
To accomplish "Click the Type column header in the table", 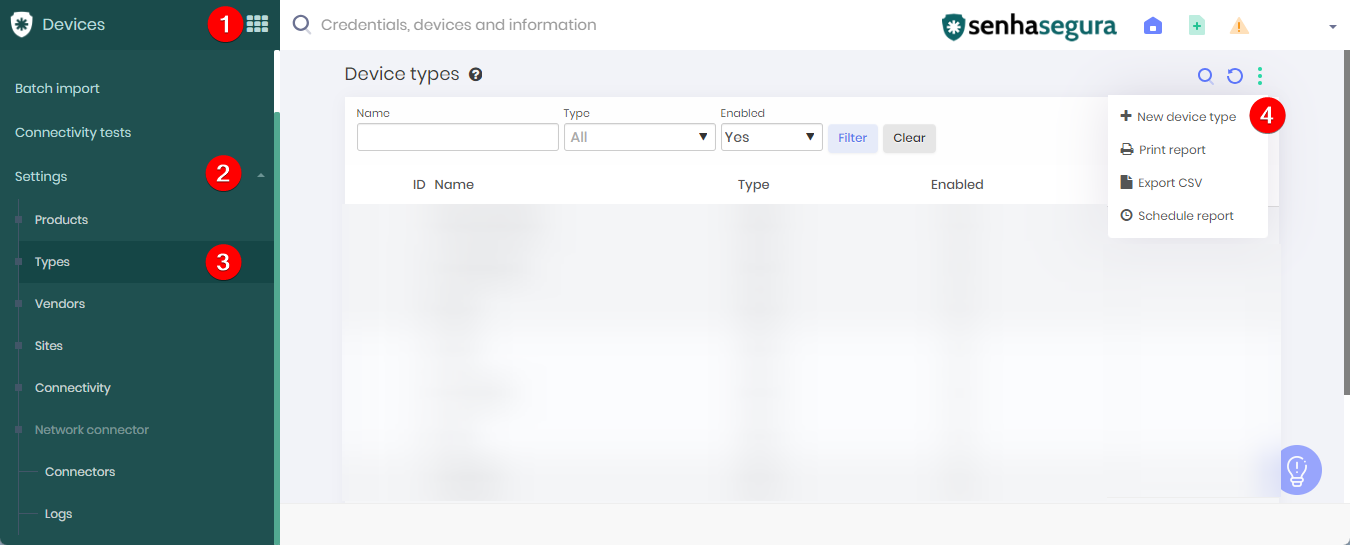I will (x=753, y=184).
